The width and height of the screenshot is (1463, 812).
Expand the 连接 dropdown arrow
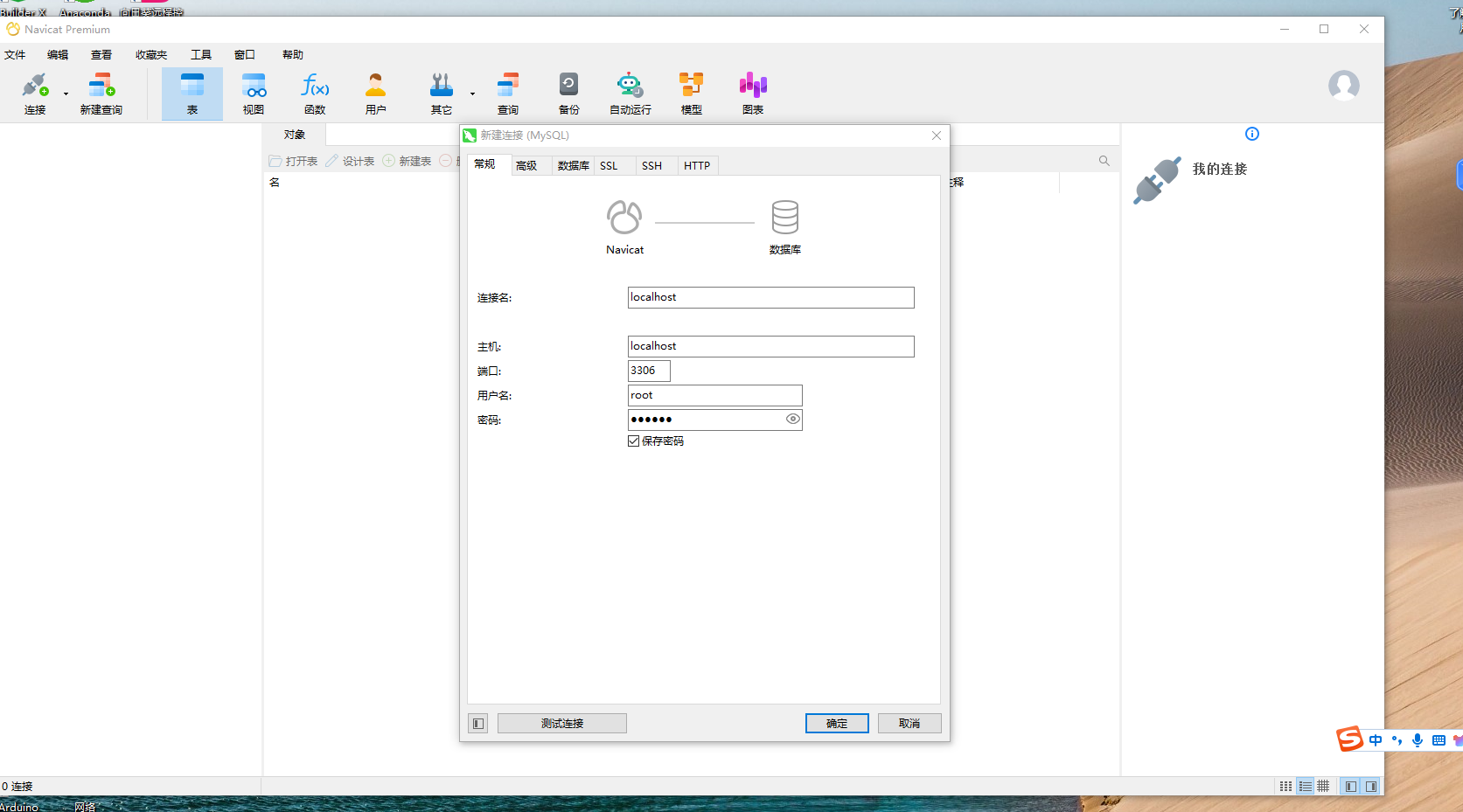[x=66, y=94]
